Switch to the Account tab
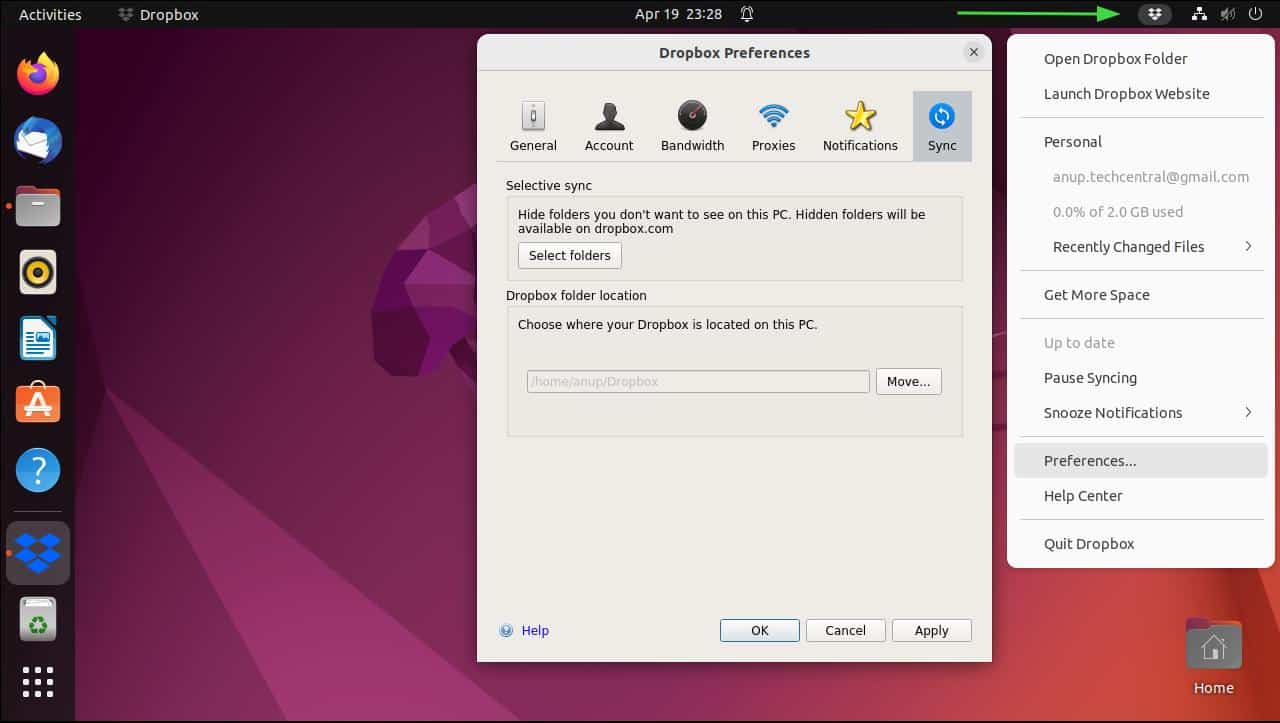Image resolution: width=1280 pixels, height=723 pixels. pyautogui.click(x=609, y=126)
